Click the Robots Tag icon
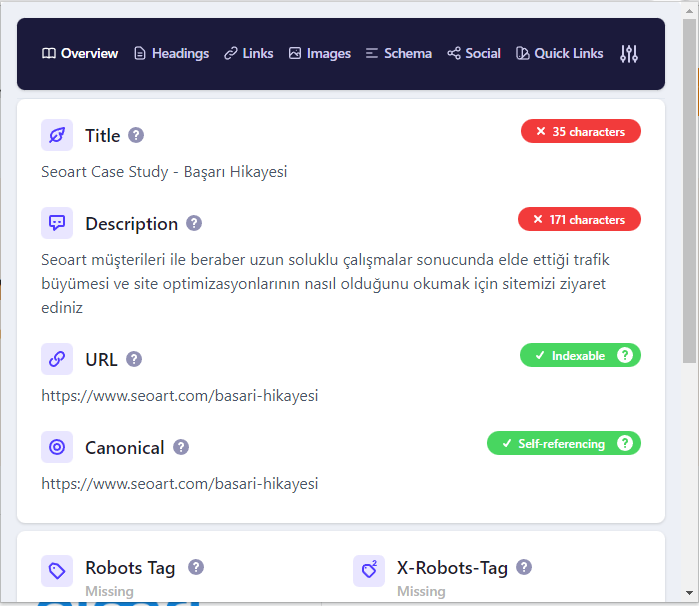This screenshot has width=699, height=606. (57, 571)
